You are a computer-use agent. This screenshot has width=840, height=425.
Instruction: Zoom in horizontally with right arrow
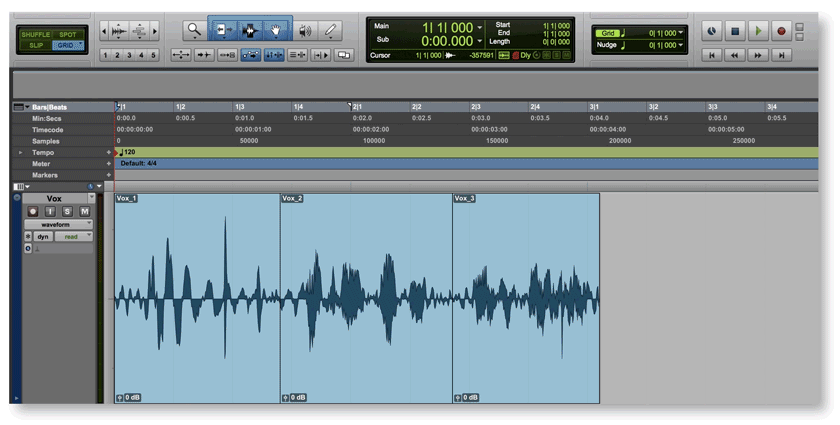coord(155,32)
